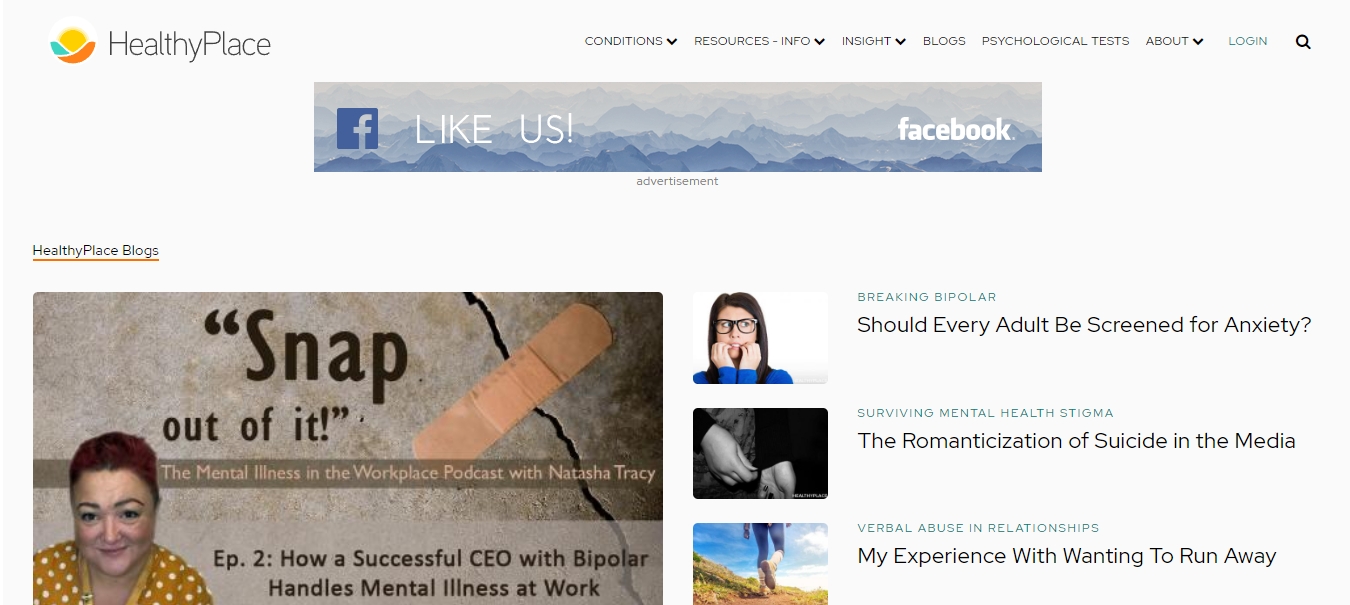Click the HealthyPlace sun logo
This screenshot has width=1350, height=605.
coord(73,43)
